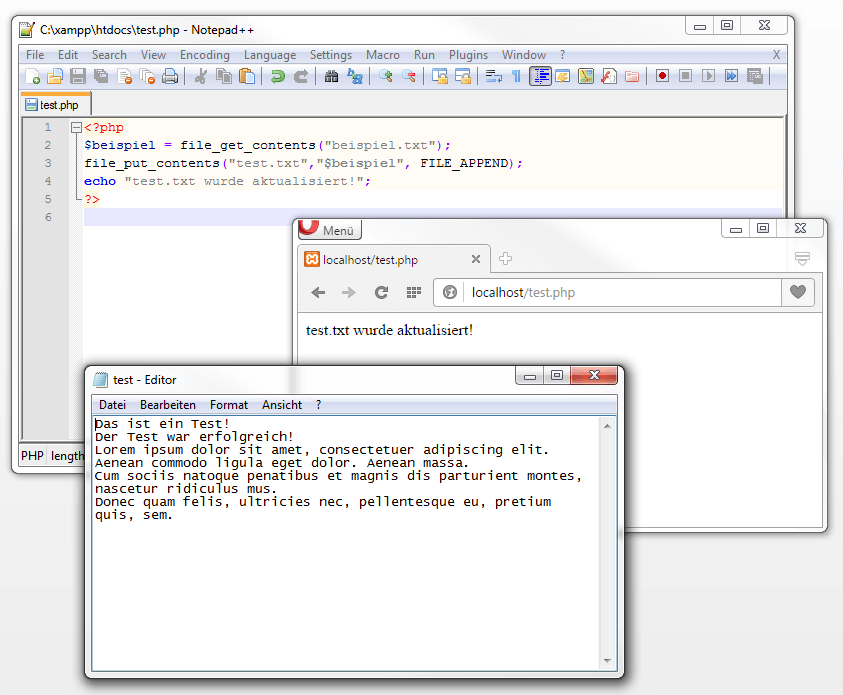Open Find with the binoculars icon
This screenshot has height=695, width=843.
pyautogui.click(x=331, y=76)
